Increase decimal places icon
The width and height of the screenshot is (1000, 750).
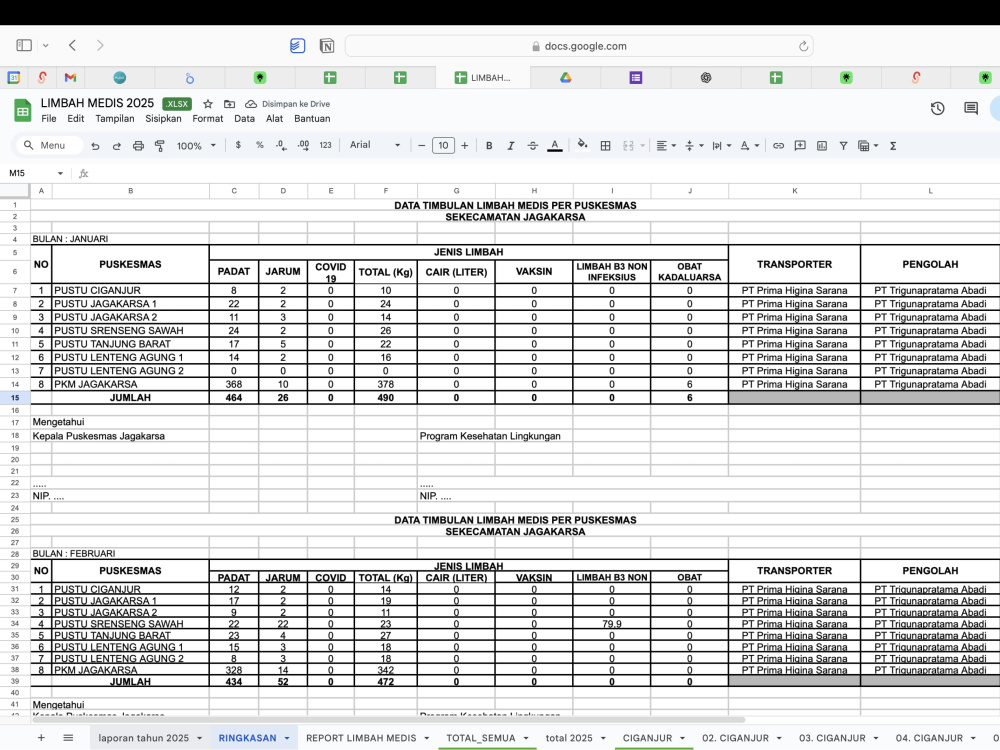coord(304,145)
